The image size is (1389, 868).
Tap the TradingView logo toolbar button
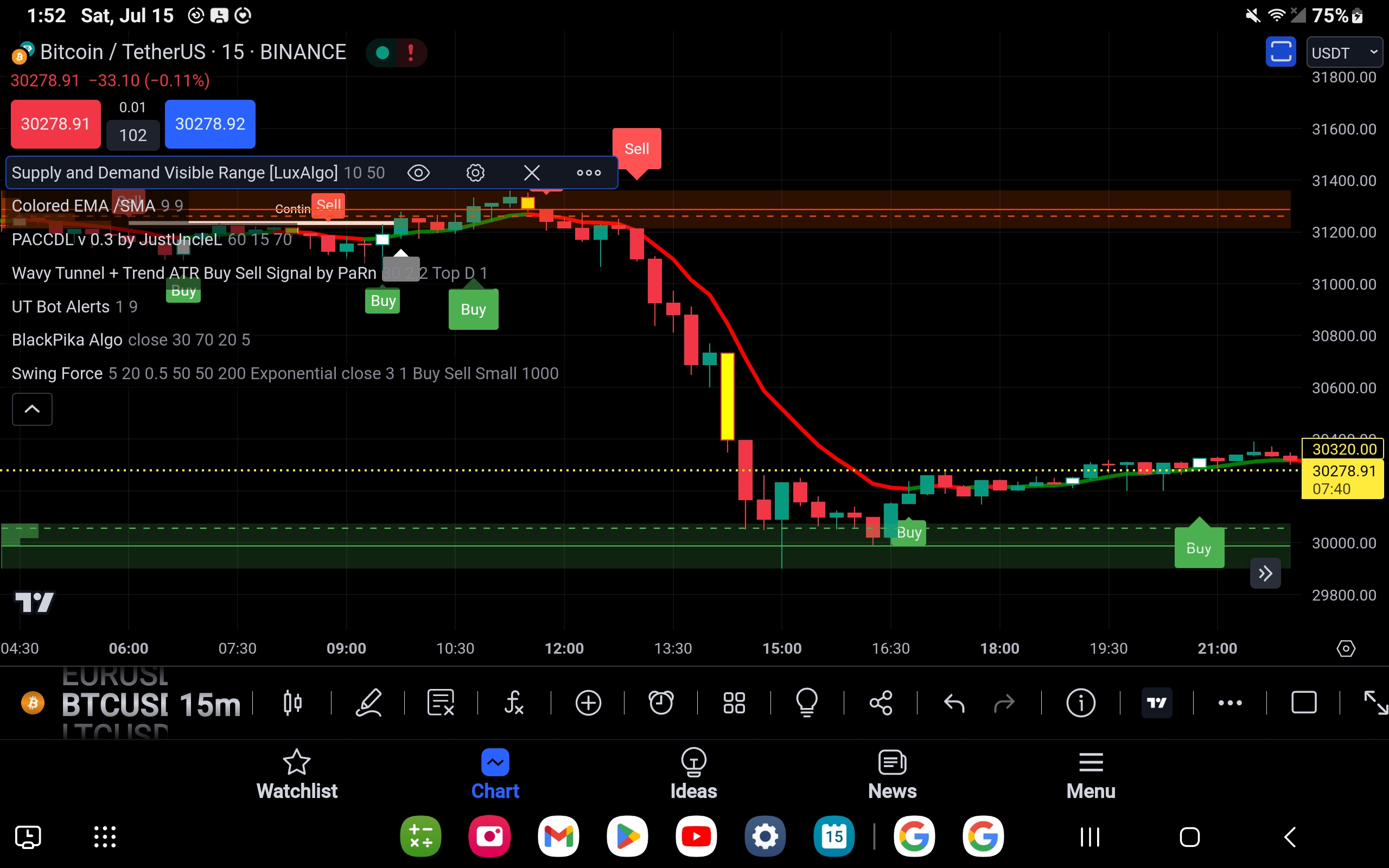click(1157, 703)
